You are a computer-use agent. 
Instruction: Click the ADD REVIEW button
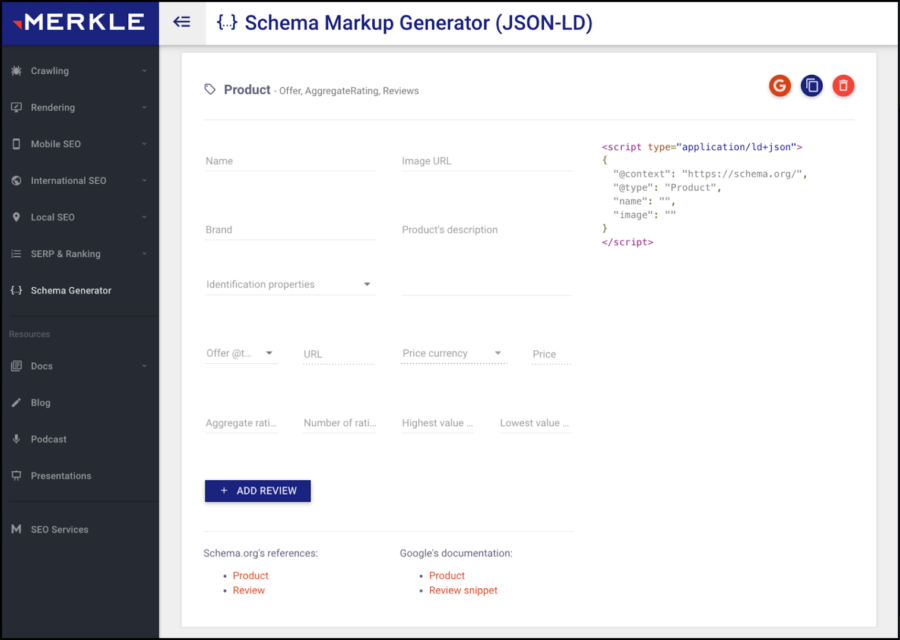pyautogui.click(x=257, y=491)
